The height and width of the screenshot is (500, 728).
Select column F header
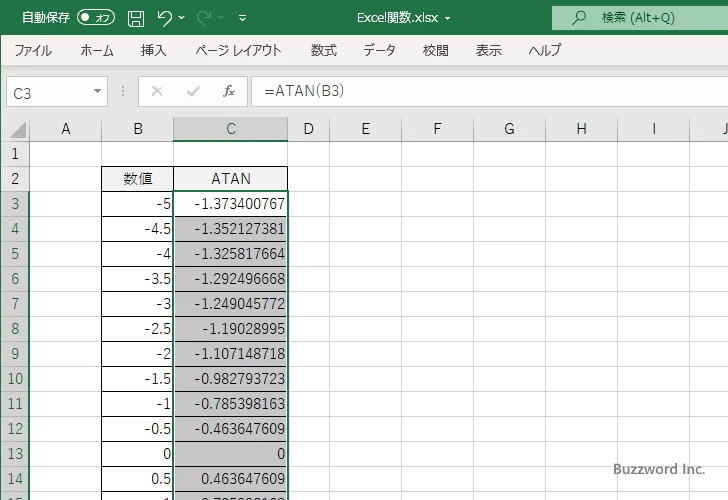pos(437,129)
